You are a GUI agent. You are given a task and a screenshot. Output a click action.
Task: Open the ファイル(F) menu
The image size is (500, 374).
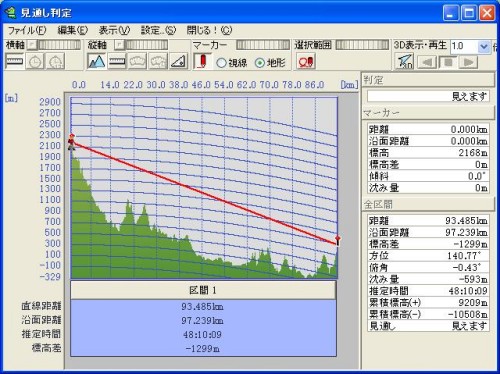[x=27, y=30]
